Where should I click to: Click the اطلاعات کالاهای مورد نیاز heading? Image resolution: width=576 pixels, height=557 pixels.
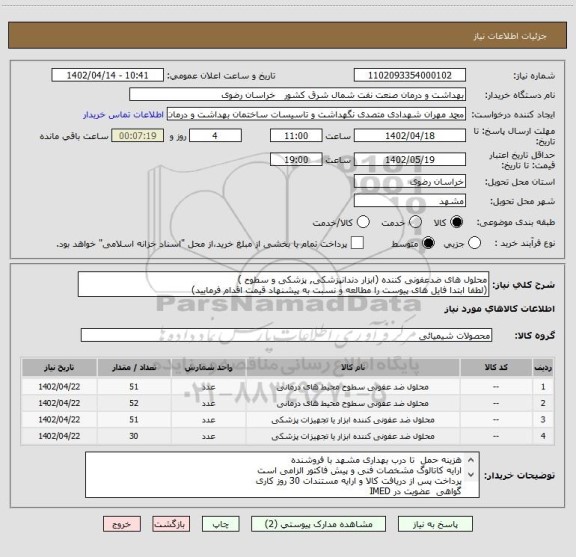pos(499,309)
